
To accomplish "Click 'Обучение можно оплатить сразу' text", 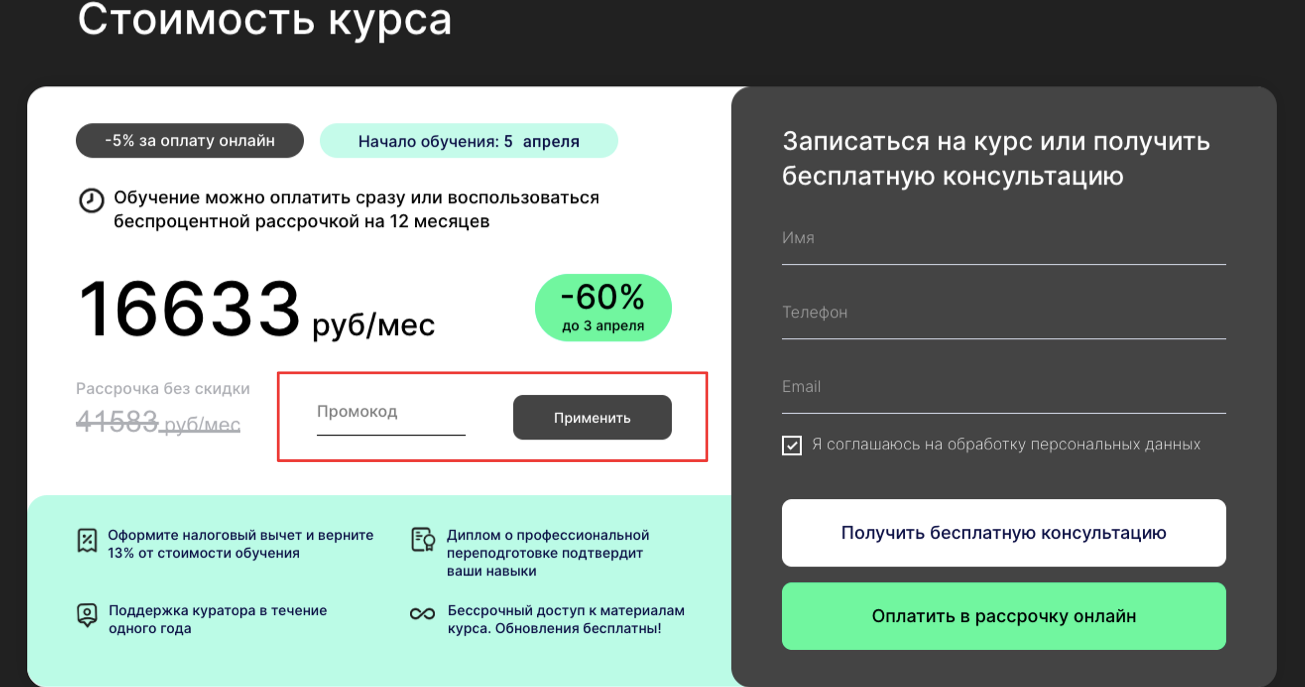I will [357, 210].
